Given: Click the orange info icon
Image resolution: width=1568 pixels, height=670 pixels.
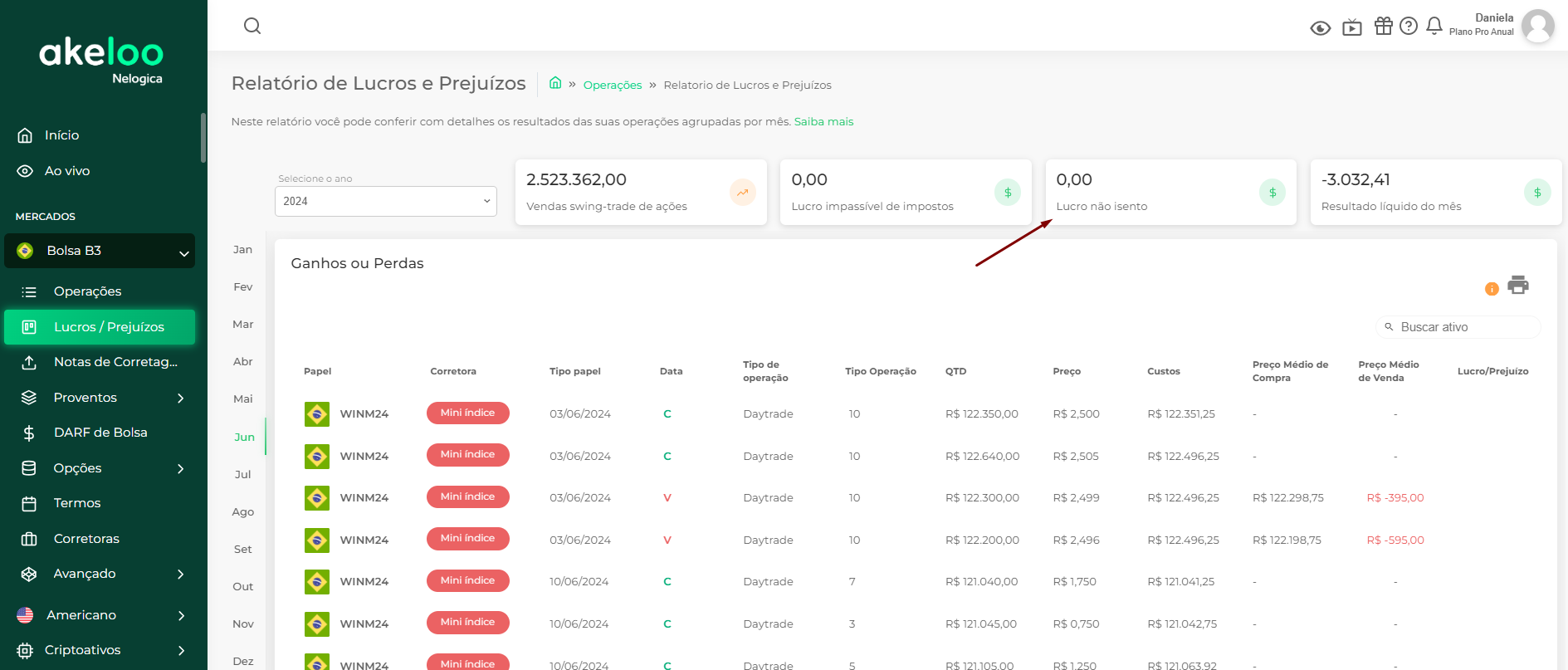Looking at the screenshot, I should tap(1492, 289).
